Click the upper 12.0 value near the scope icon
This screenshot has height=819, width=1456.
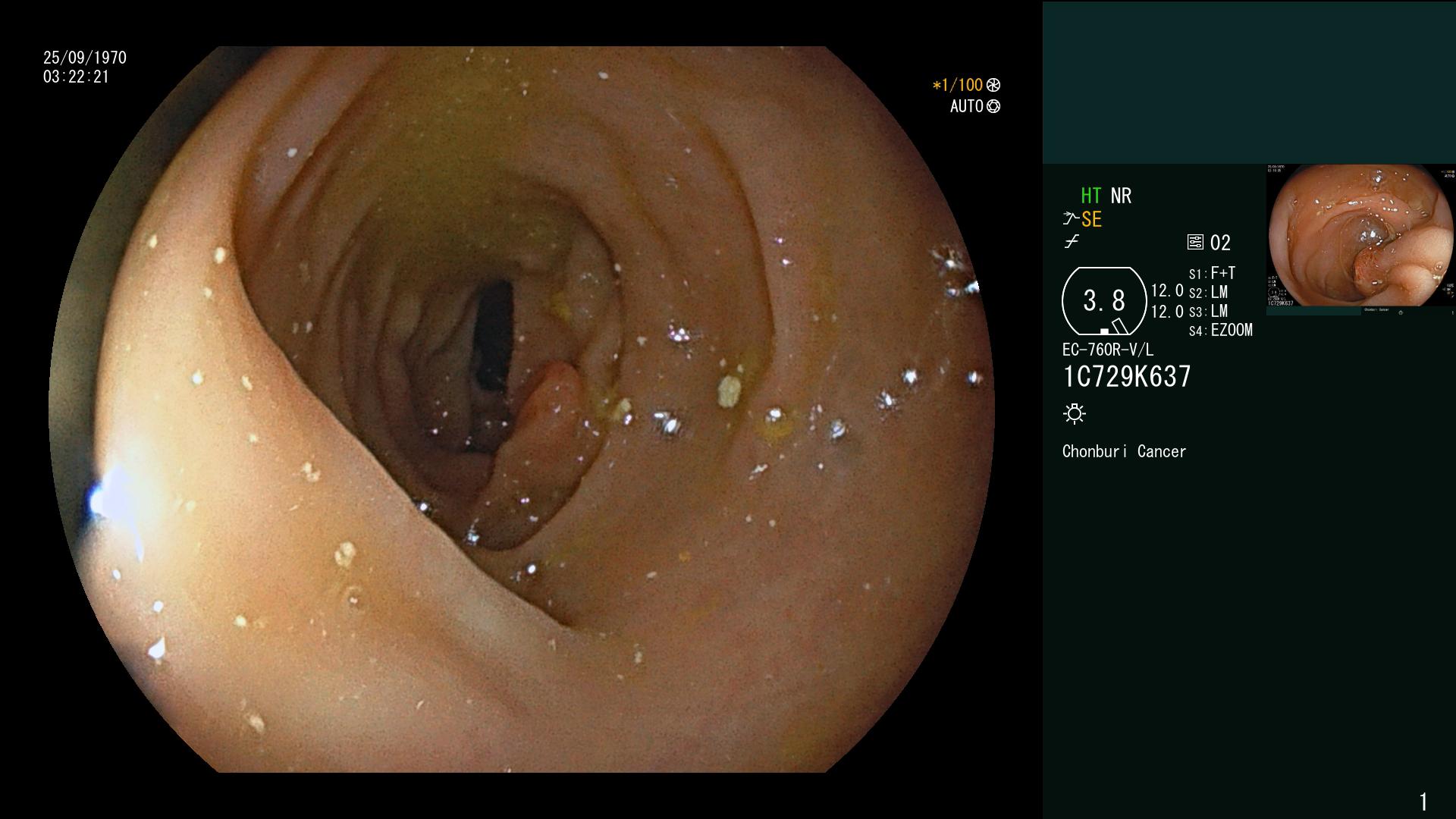1167,290
